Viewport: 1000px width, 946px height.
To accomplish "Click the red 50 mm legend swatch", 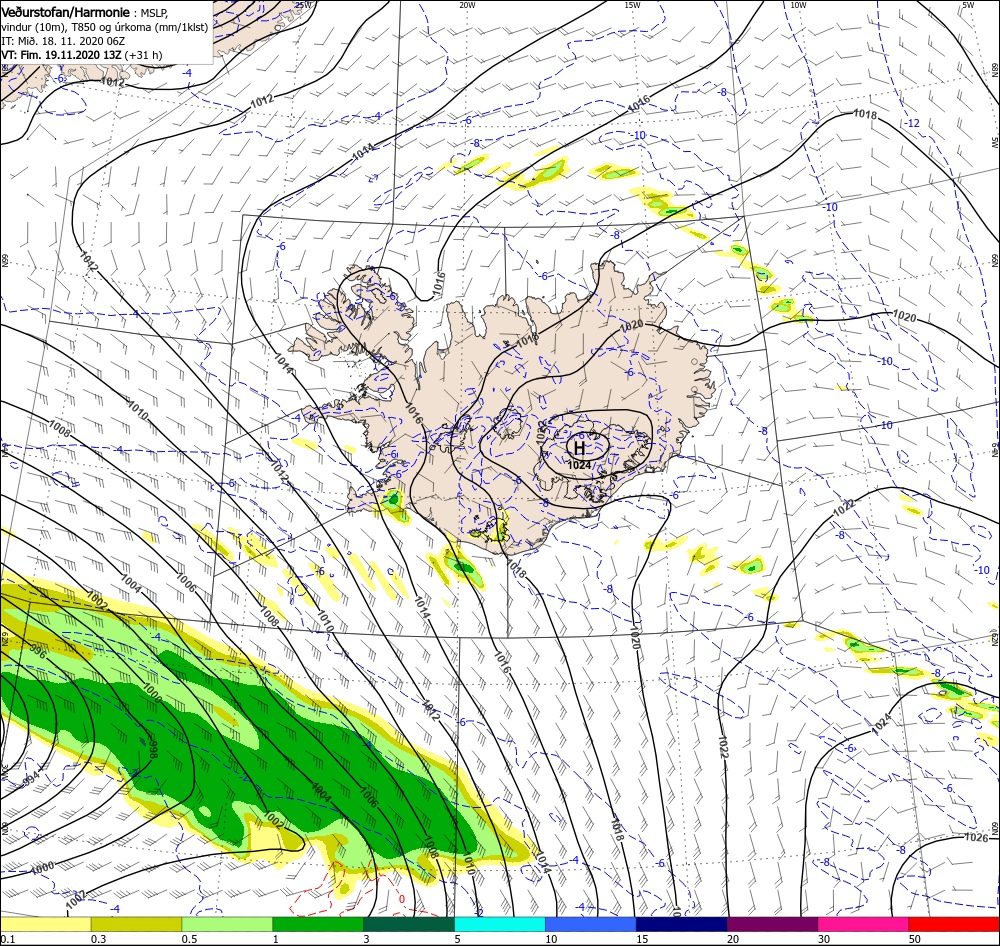I will (x=954, y=924).
